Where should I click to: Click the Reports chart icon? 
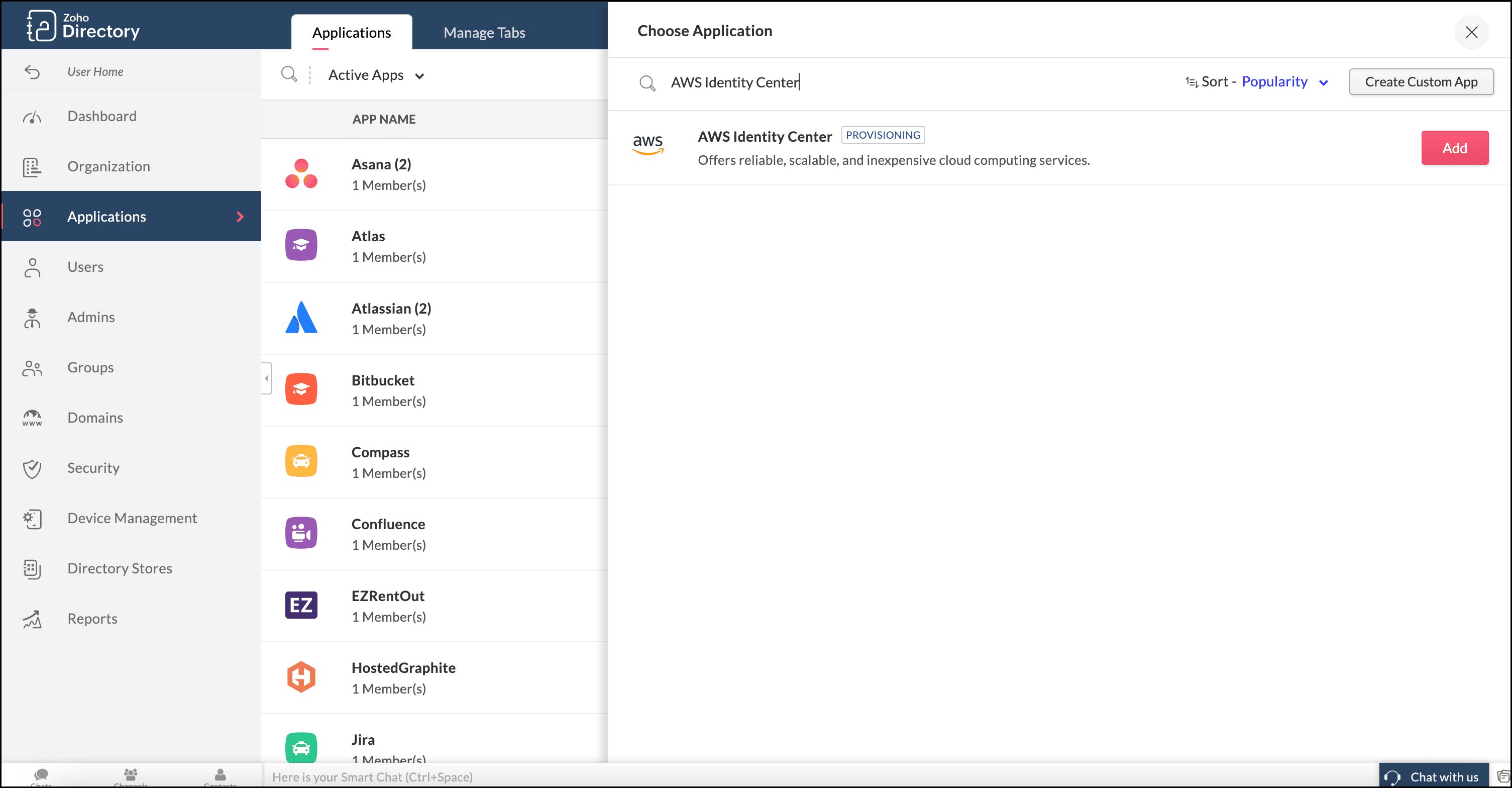32,619
